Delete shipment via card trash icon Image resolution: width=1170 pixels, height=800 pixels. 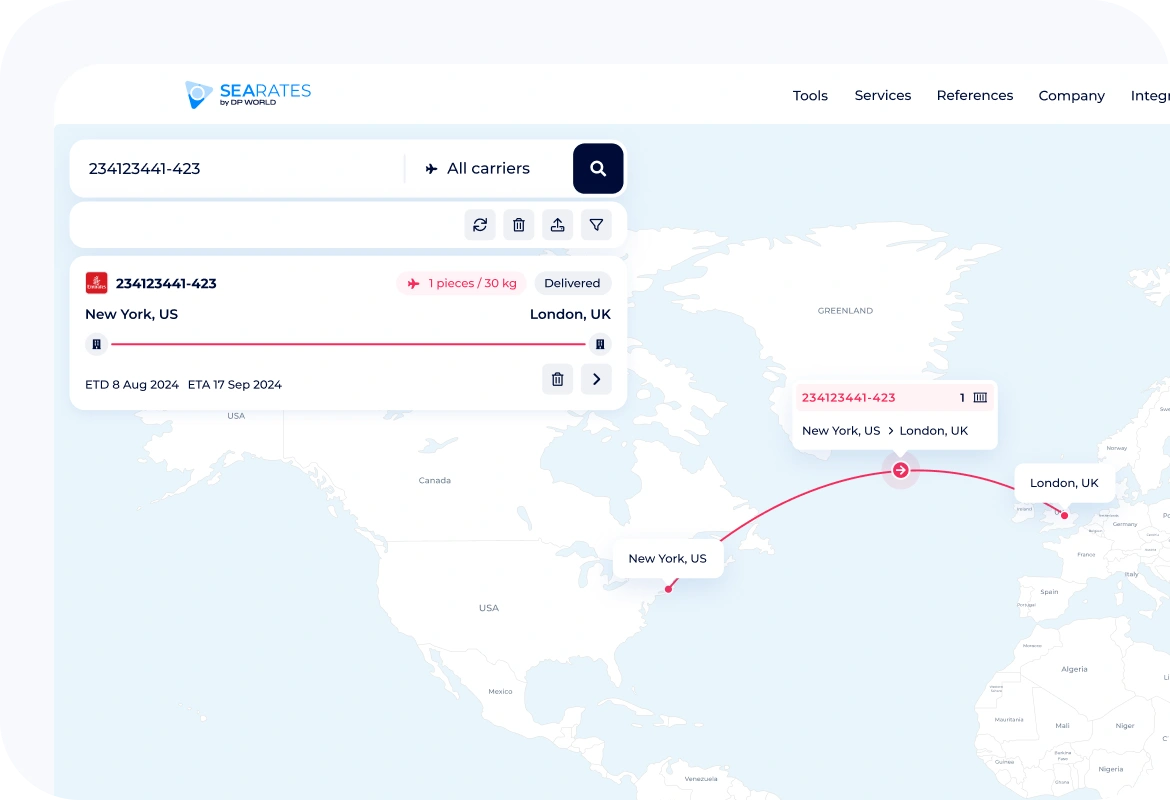coord(557,379)
